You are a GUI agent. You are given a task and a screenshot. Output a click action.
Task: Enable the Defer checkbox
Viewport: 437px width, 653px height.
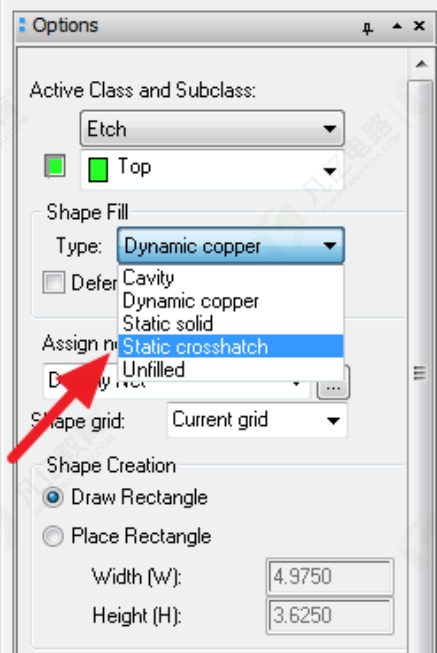pyautogui.click(x=54, y=283)
